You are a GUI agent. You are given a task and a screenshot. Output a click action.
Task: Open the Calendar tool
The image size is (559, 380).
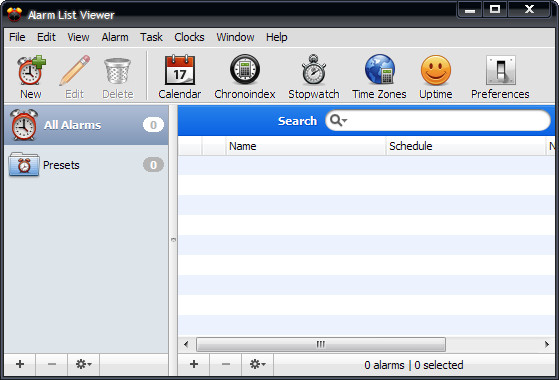[180, 77]
